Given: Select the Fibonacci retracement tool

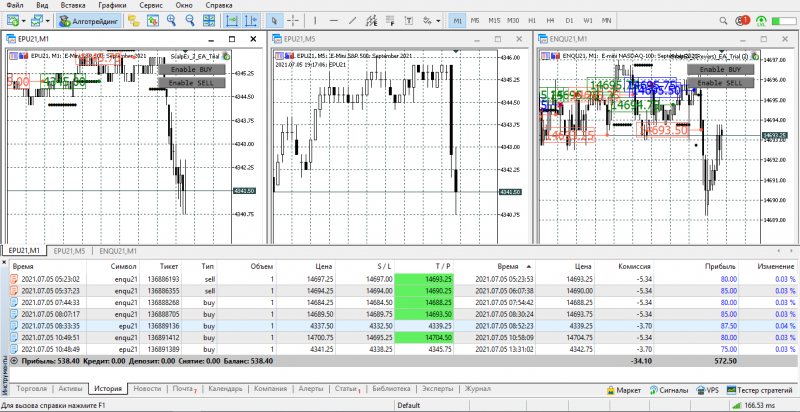Looking at the screenshot, I should (390, 21).
